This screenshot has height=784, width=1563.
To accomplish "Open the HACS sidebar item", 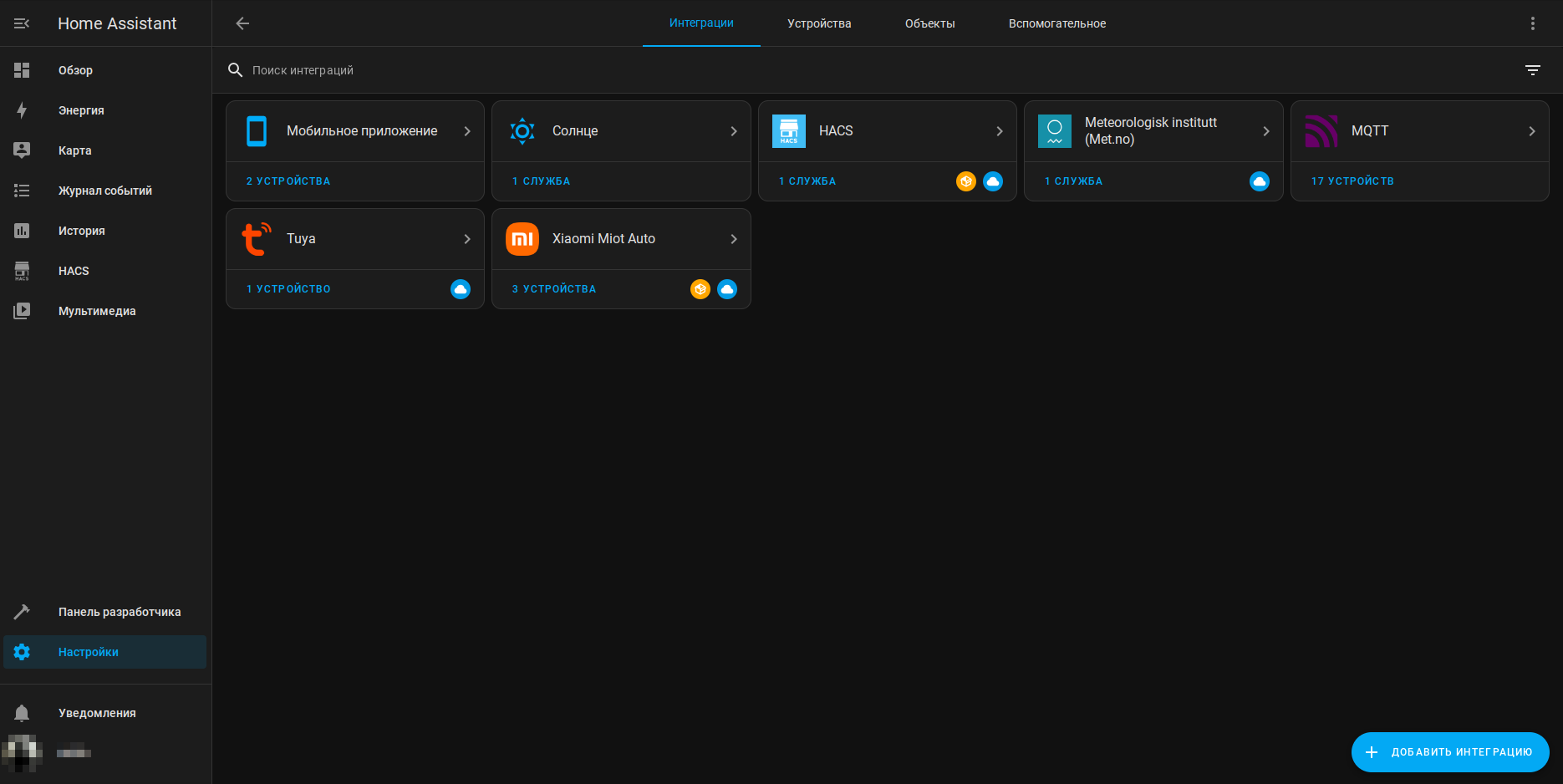I will pos(105,271).
